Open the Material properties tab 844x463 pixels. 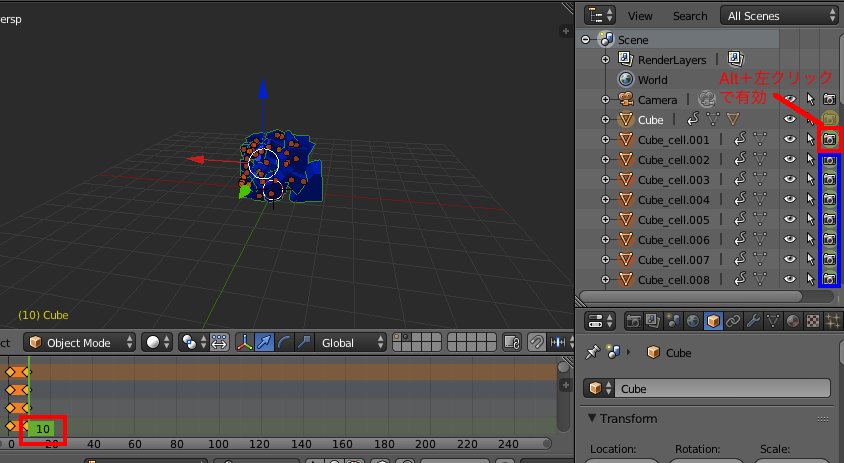792,321
